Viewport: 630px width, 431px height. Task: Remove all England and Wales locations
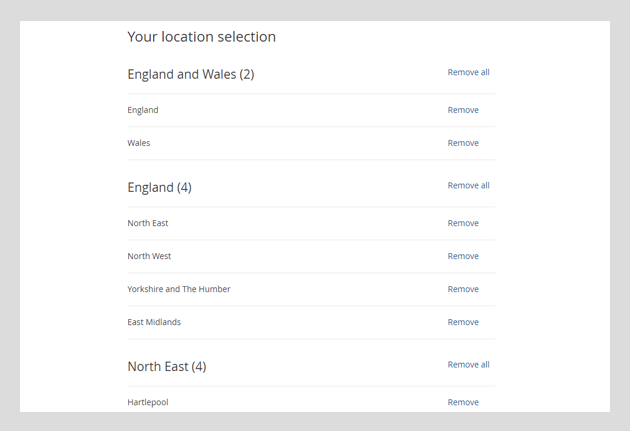[x=468, y=72]
